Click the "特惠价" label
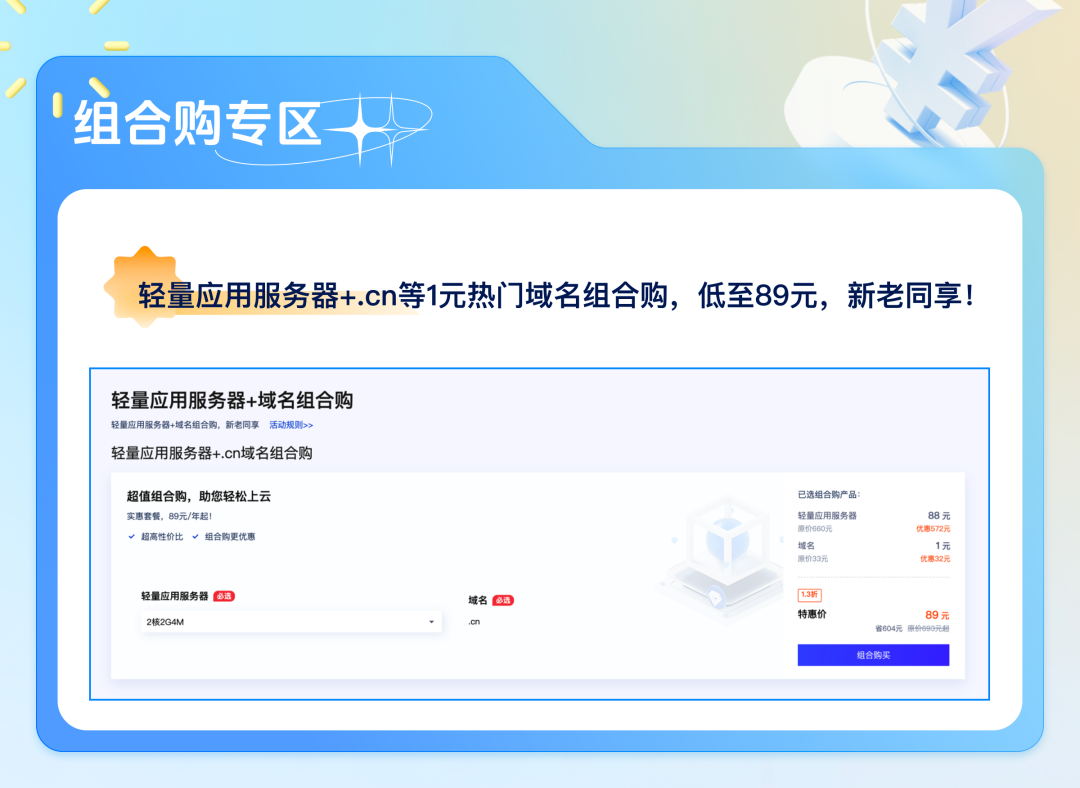The width and height of the screenshot is (1080, 788). 812,614
